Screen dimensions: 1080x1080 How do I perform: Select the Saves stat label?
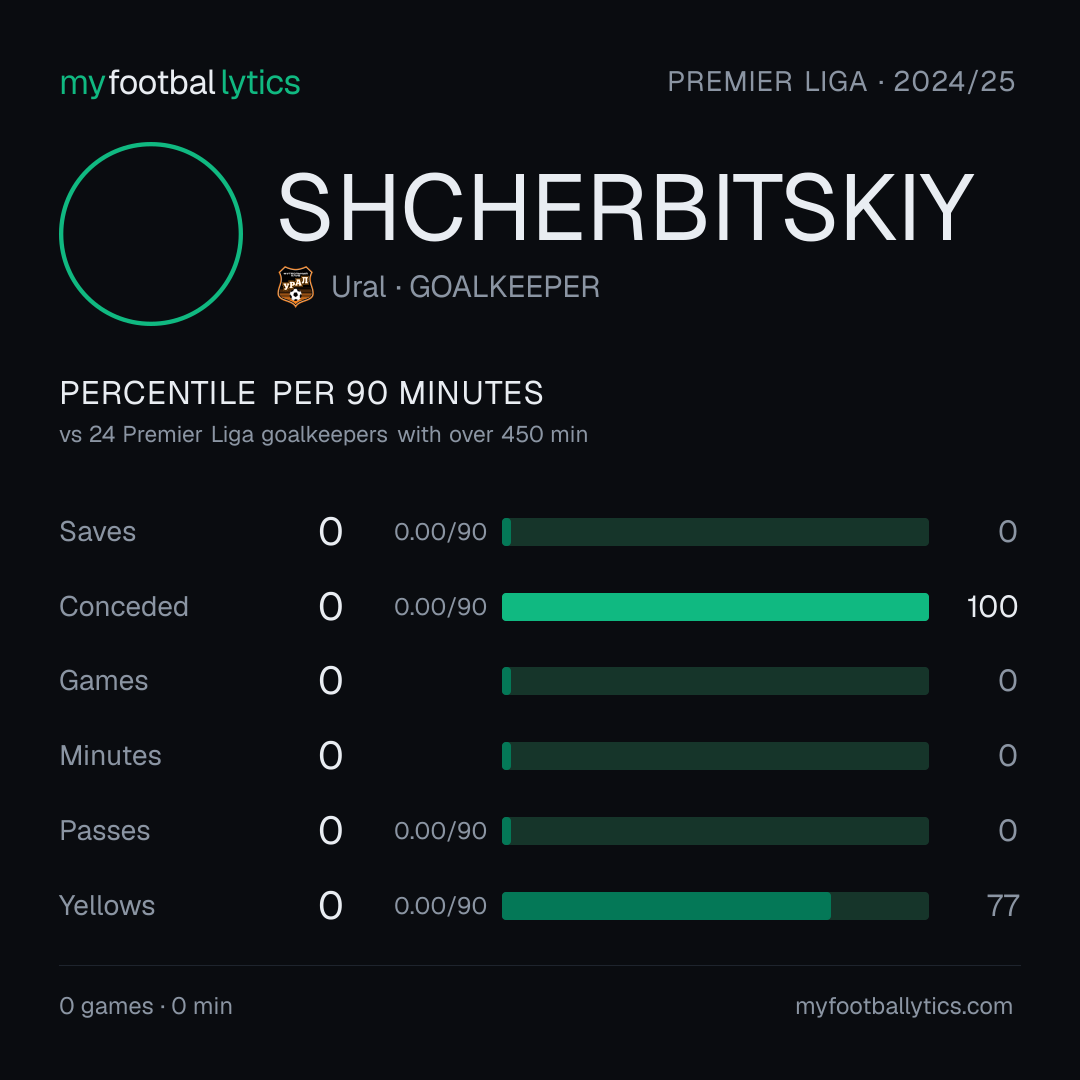98,532
